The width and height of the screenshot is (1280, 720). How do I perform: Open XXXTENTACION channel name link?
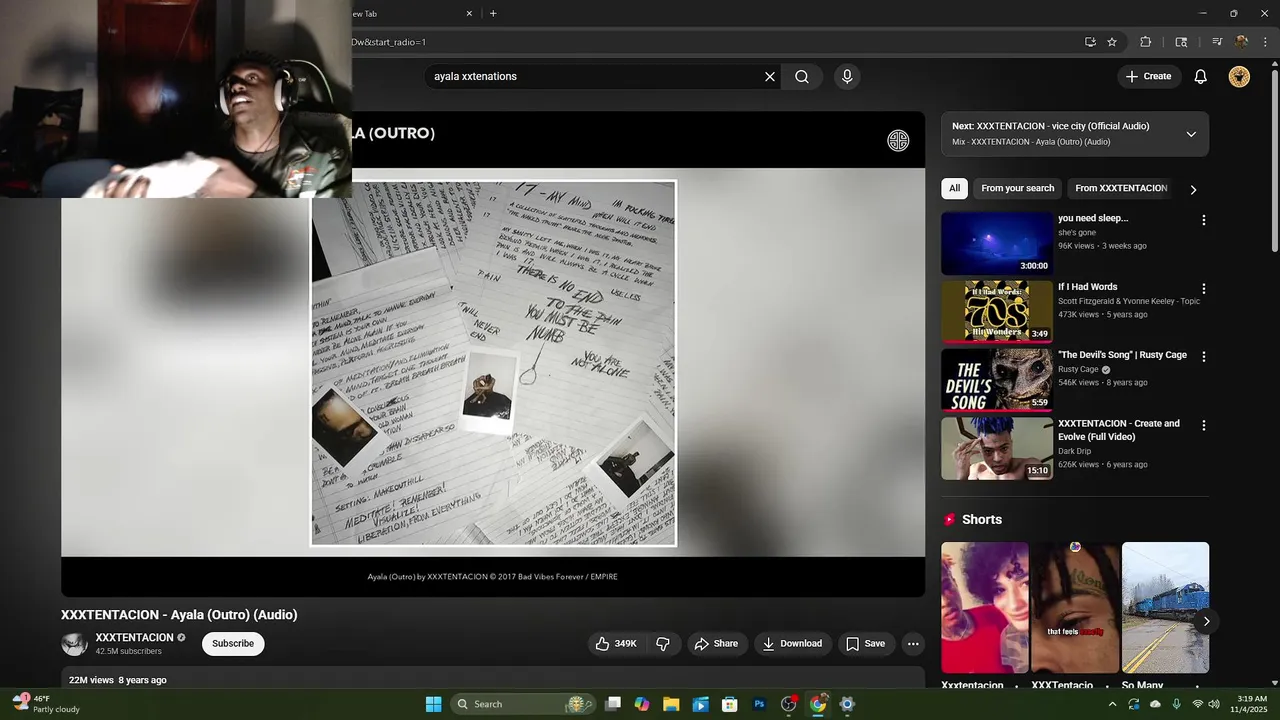click(x=135, y=638)
